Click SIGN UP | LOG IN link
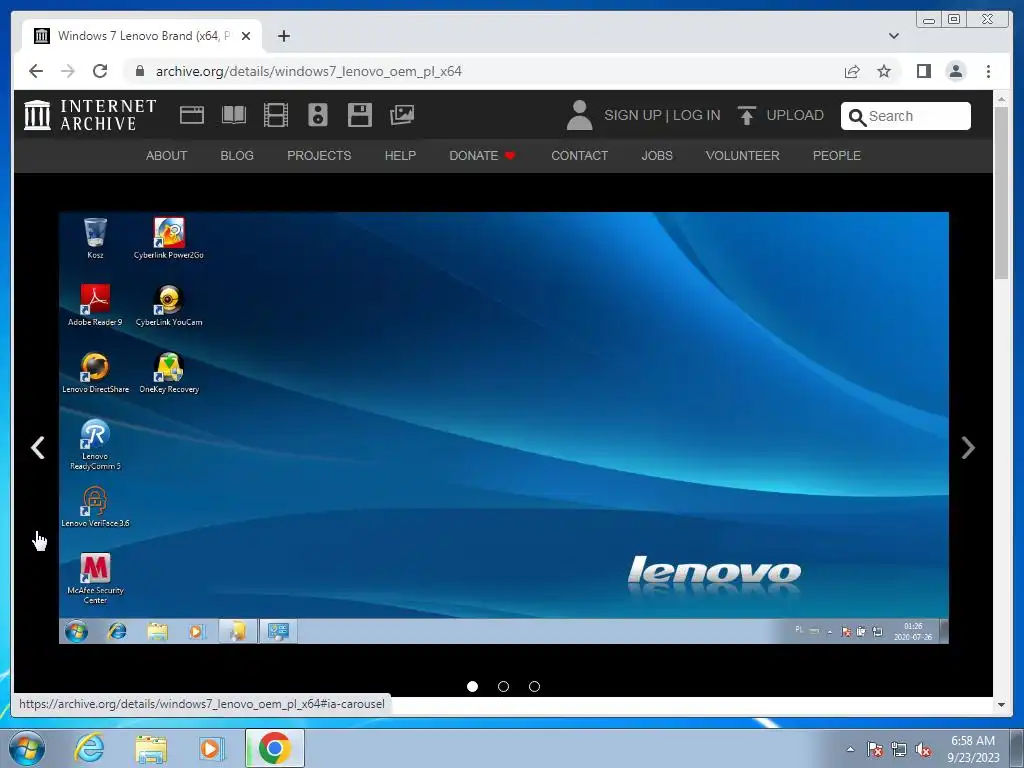This screenshot has width=1024, height=768. point(662,116)
